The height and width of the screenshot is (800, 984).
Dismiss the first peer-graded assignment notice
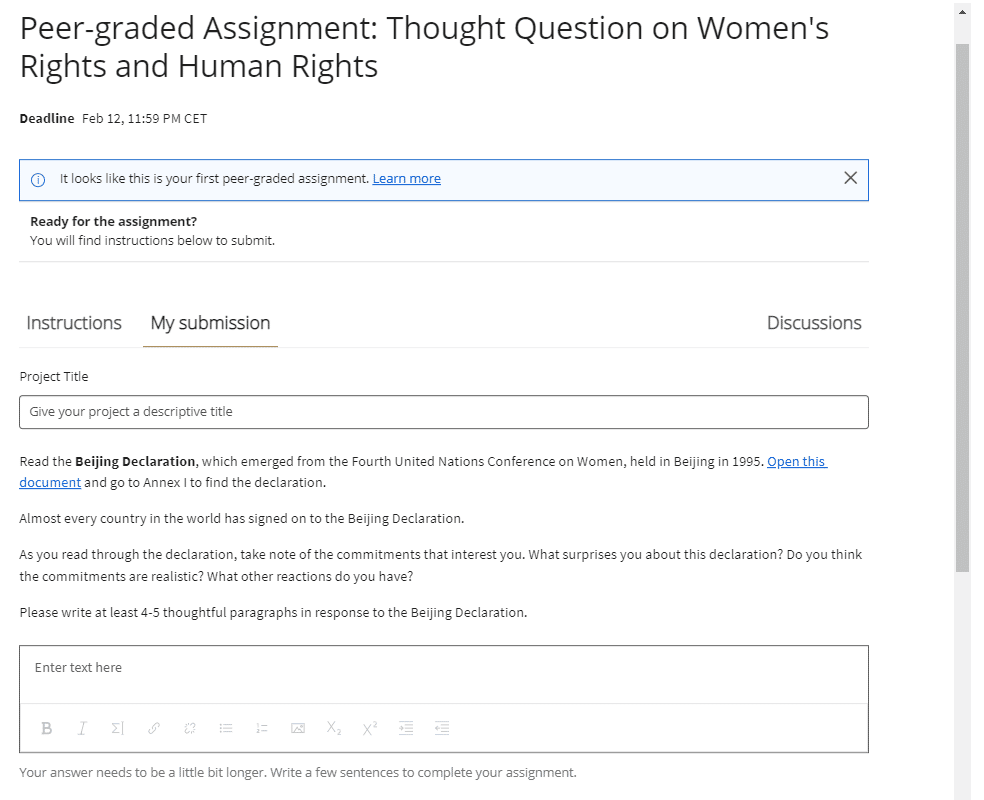click(850, 178)
